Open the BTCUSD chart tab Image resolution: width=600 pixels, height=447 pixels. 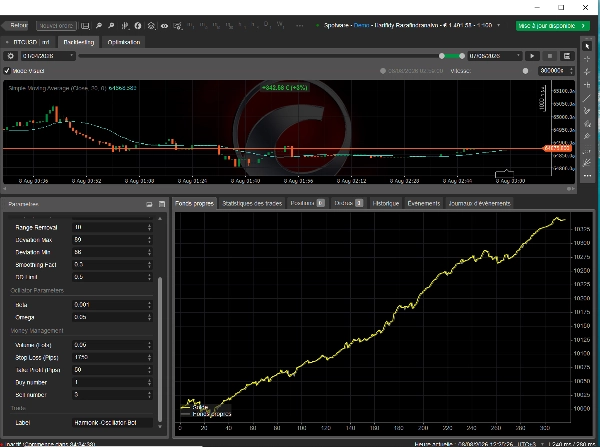tap(28, 42)
